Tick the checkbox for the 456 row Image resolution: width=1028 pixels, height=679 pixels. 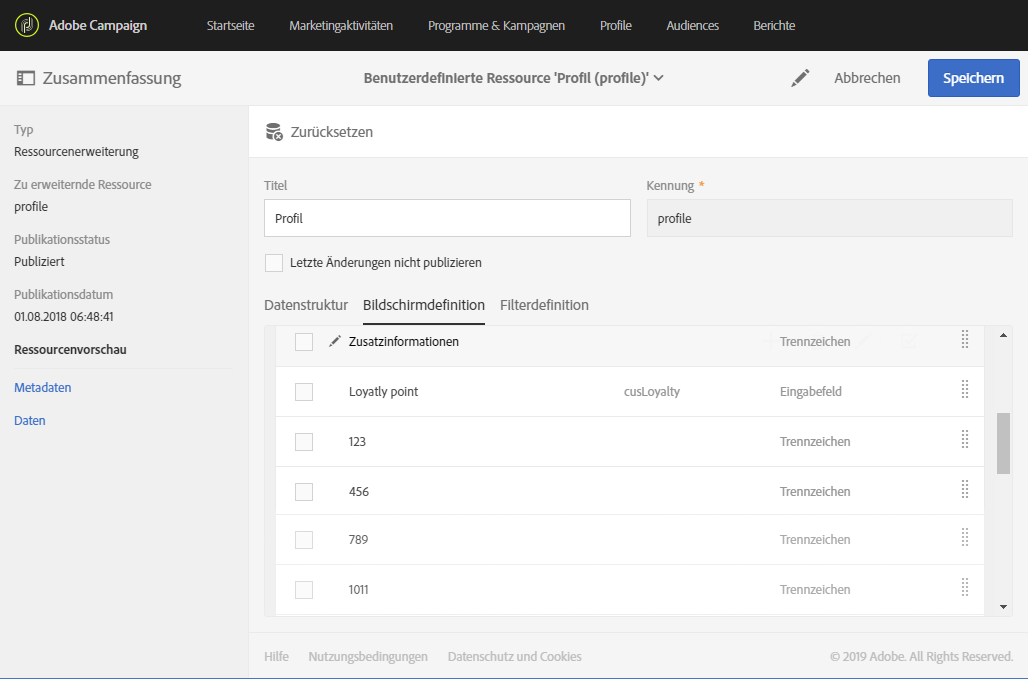304,492
